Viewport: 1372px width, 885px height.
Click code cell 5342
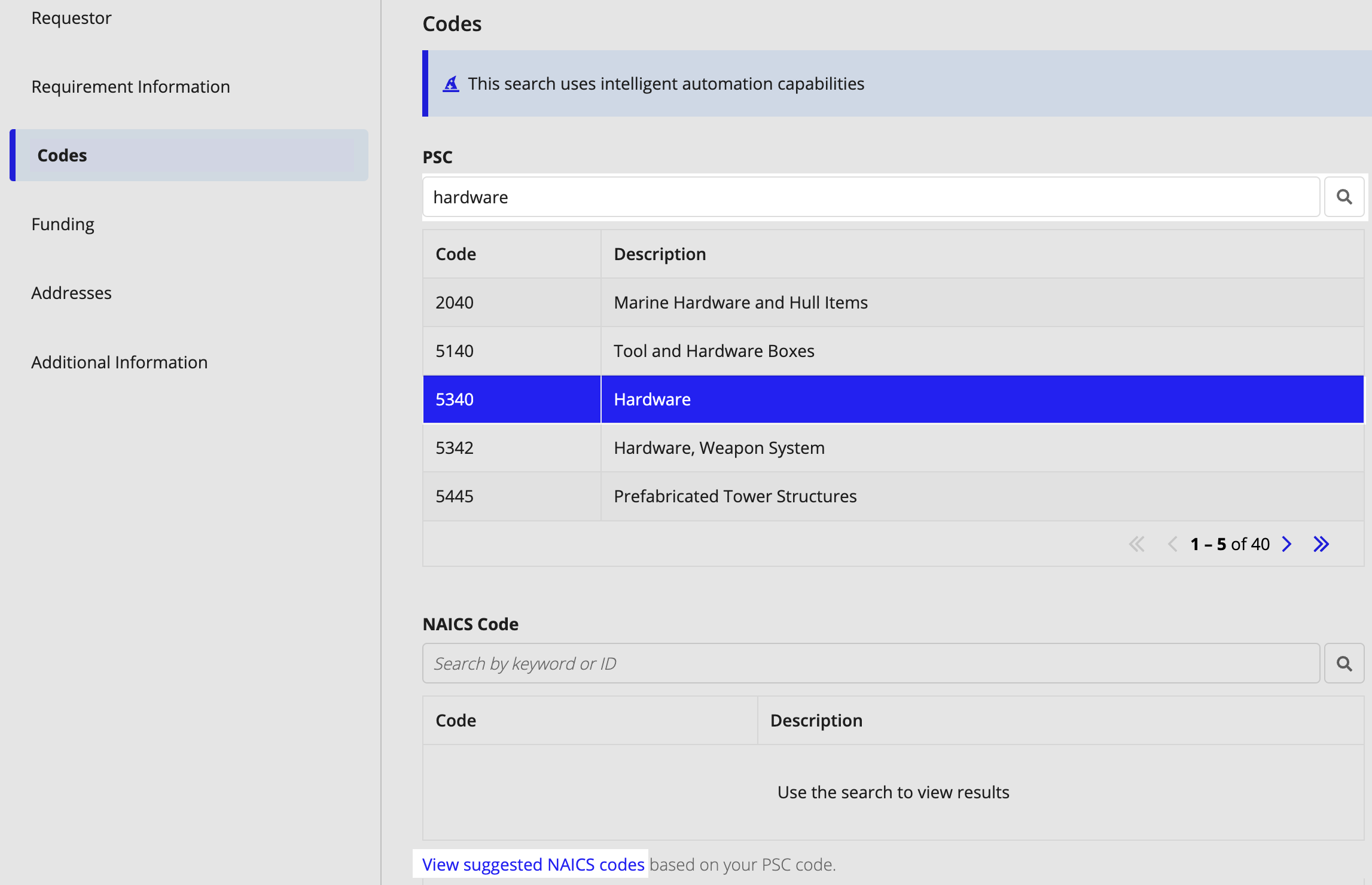pyautogui.click(x=512, y=448)
